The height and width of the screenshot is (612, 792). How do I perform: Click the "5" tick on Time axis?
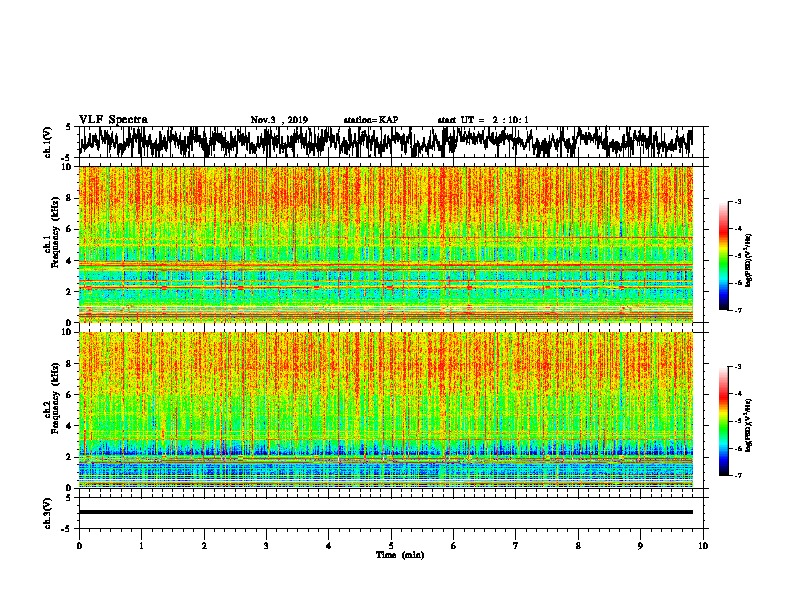(391, 545)
